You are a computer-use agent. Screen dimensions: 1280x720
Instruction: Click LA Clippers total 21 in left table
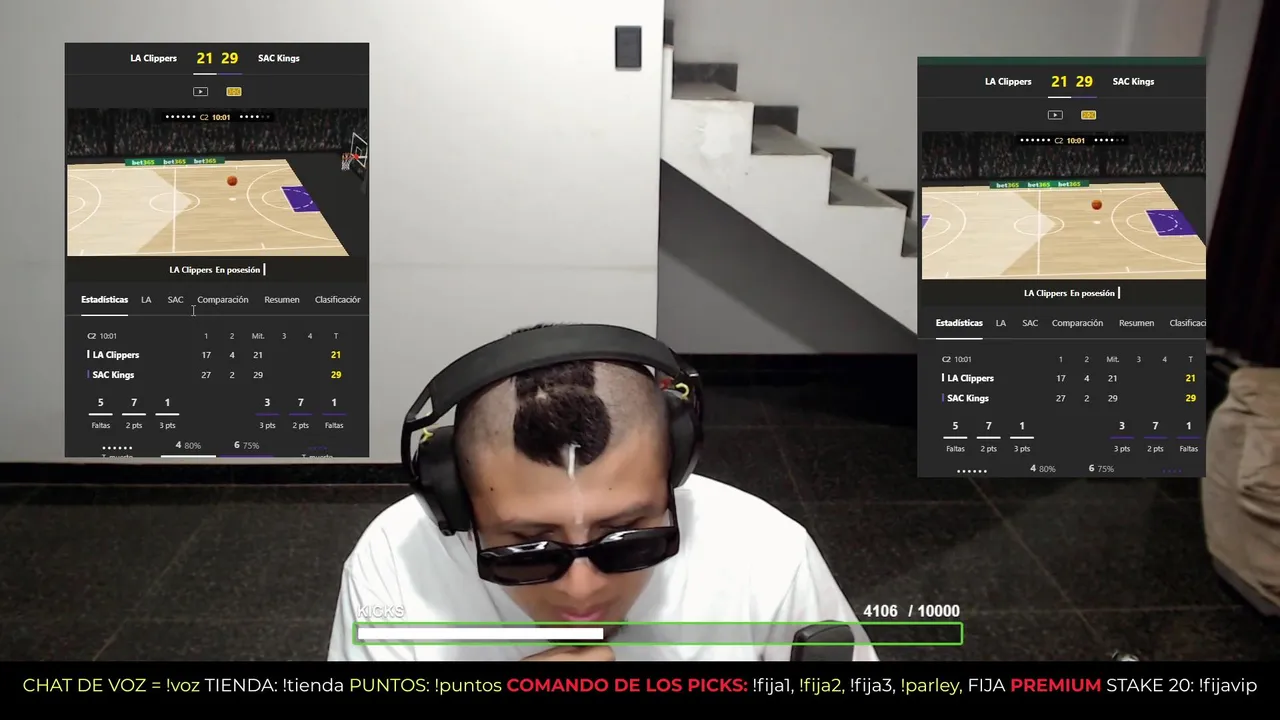[336, 355]
